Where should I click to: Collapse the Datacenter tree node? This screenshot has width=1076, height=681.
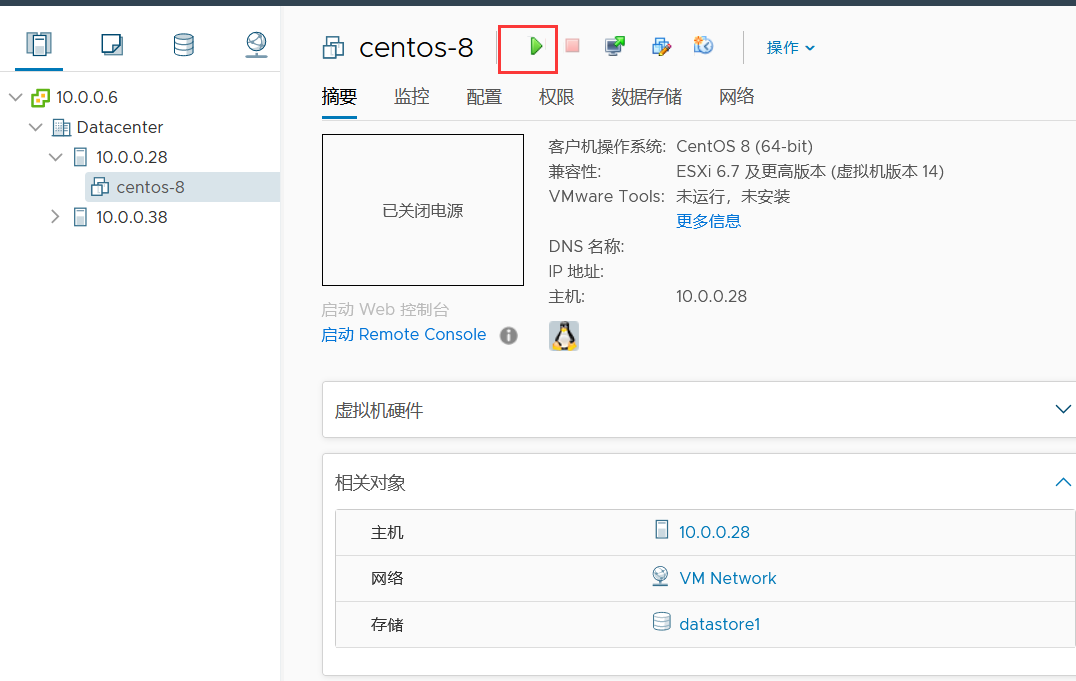coord(36,127)
